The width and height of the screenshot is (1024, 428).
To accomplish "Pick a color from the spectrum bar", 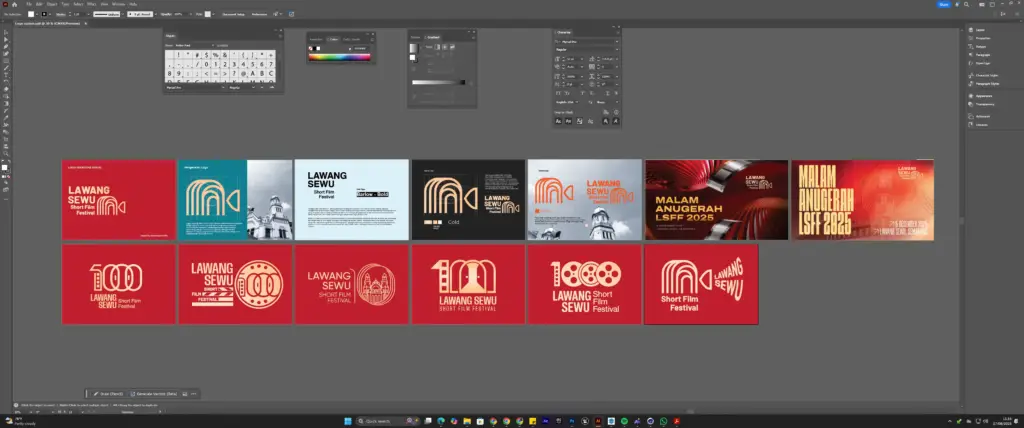I will (341, 57).
